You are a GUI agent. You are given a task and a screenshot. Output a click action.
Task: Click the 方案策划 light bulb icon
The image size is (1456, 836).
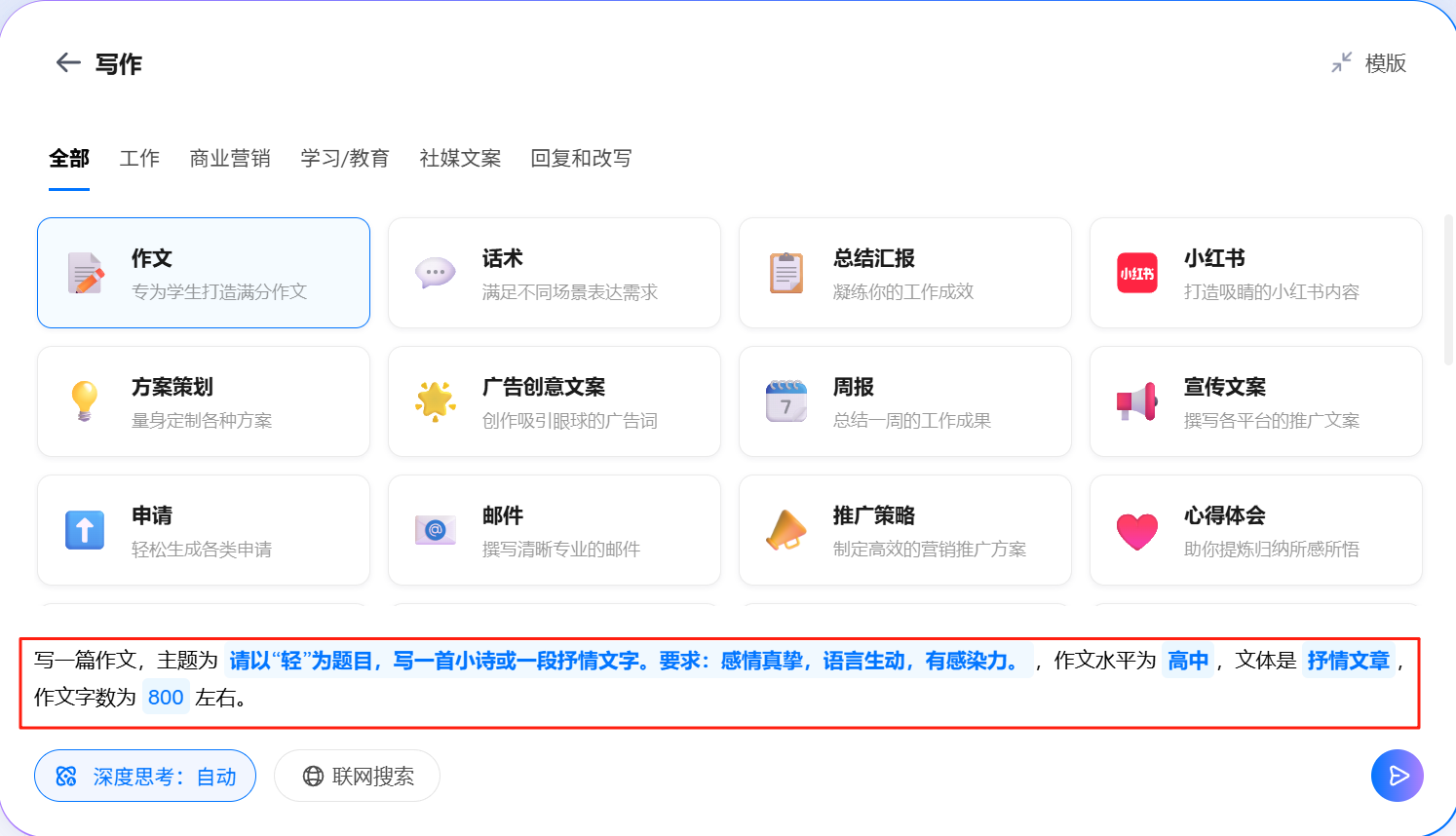click(85, 400)
